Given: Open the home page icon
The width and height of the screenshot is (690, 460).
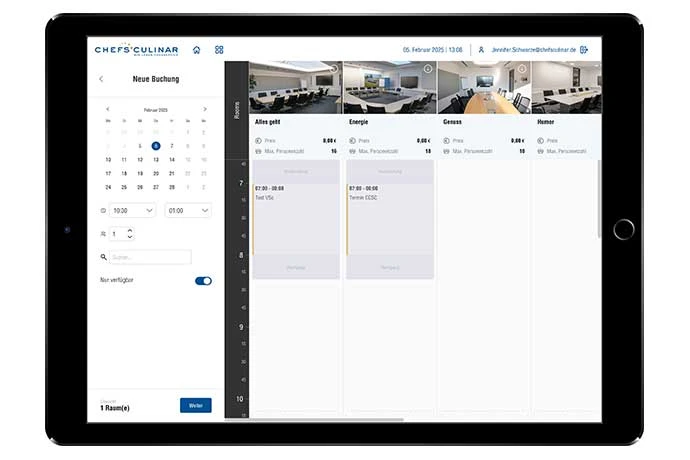Looking at the screenshot, I should [197, 49].
